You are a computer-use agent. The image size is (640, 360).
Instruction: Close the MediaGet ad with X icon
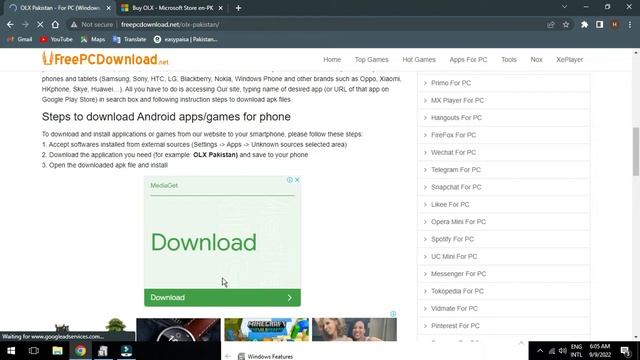tap(297, 180)
